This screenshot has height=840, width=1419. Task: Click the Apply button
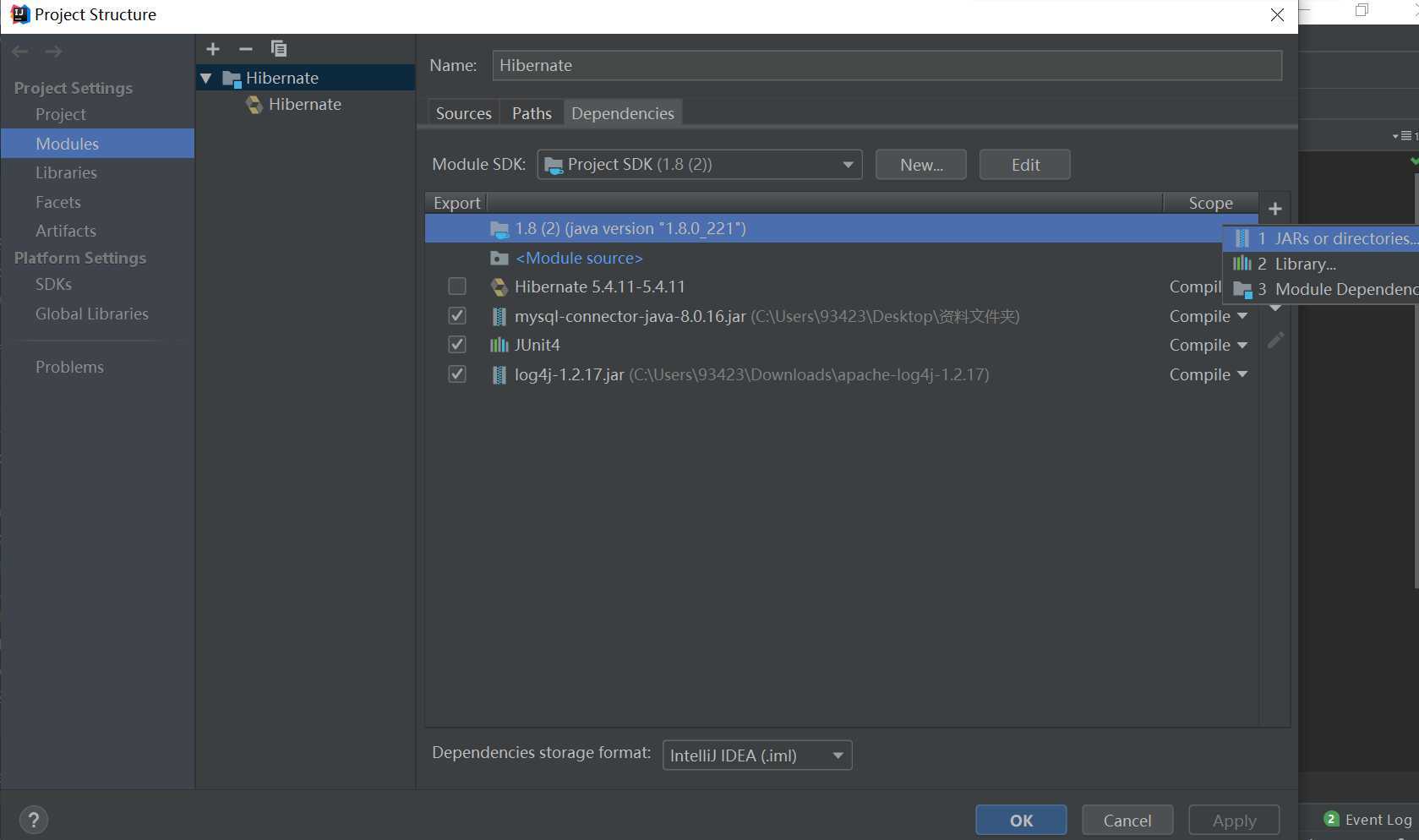[x=1234, y=820]
